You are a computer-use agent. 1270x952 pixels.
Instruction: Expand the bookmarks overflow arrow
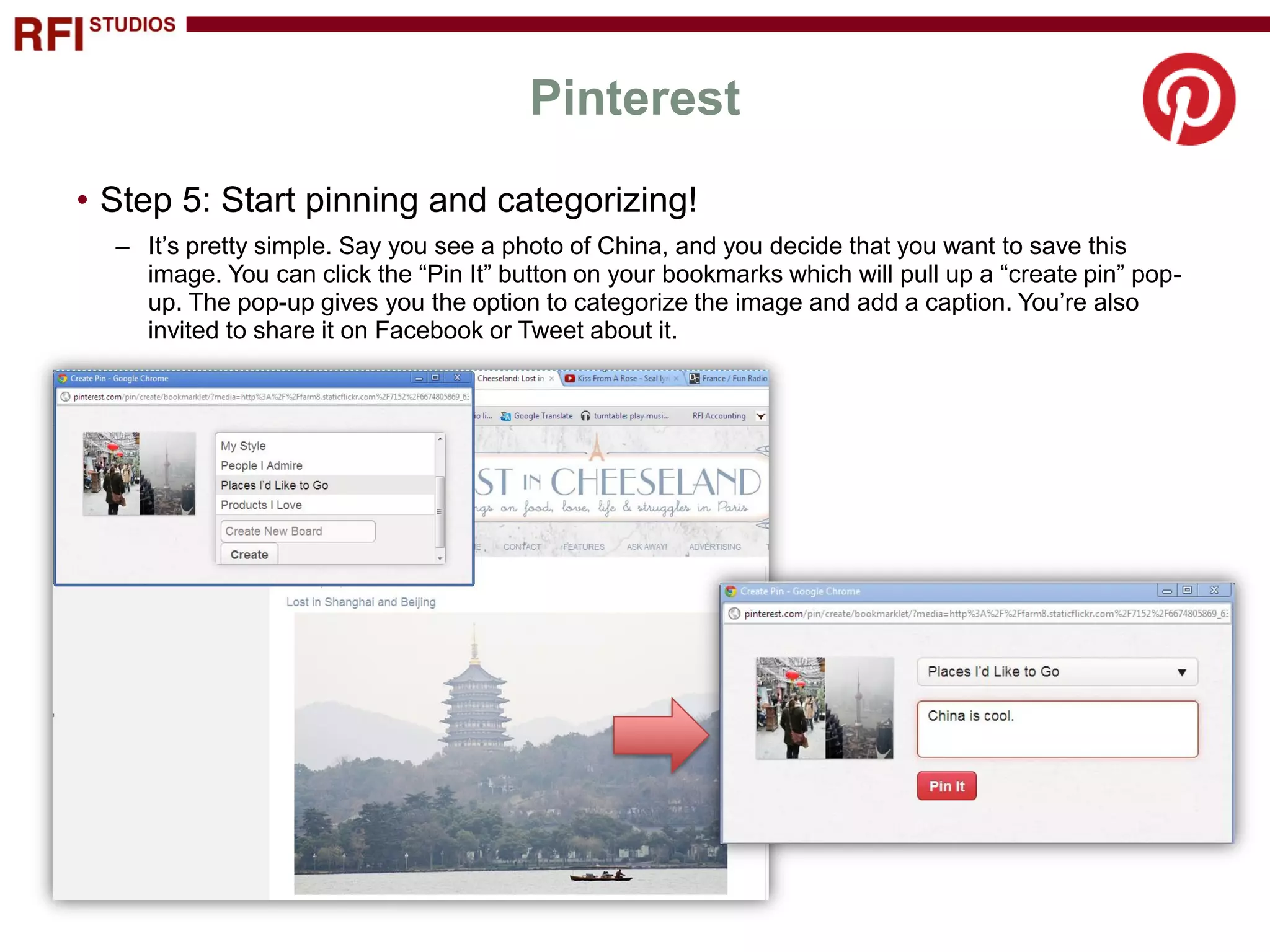tap(760, 416)
